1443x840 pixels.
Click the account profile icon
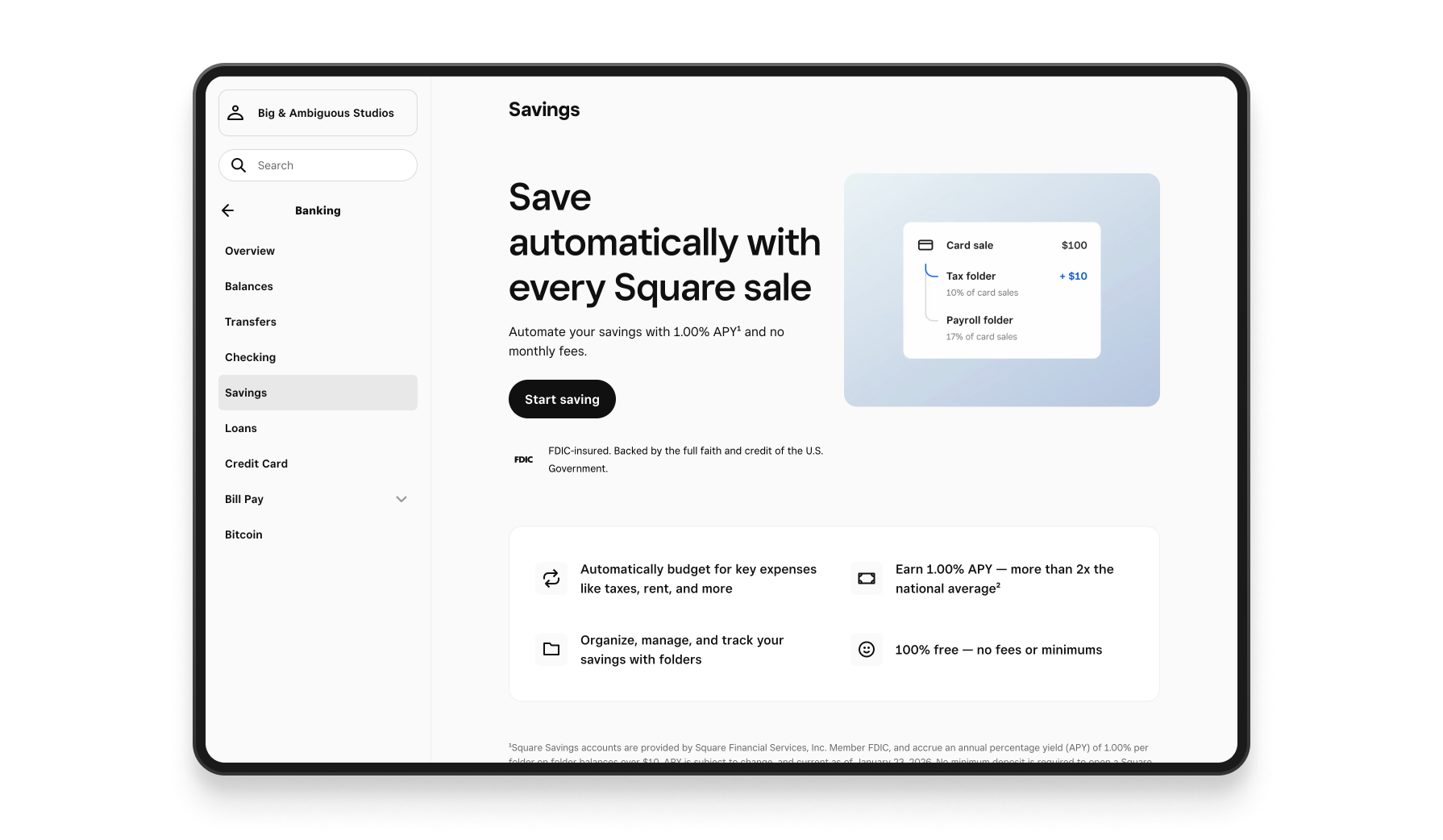coord(235,112)
